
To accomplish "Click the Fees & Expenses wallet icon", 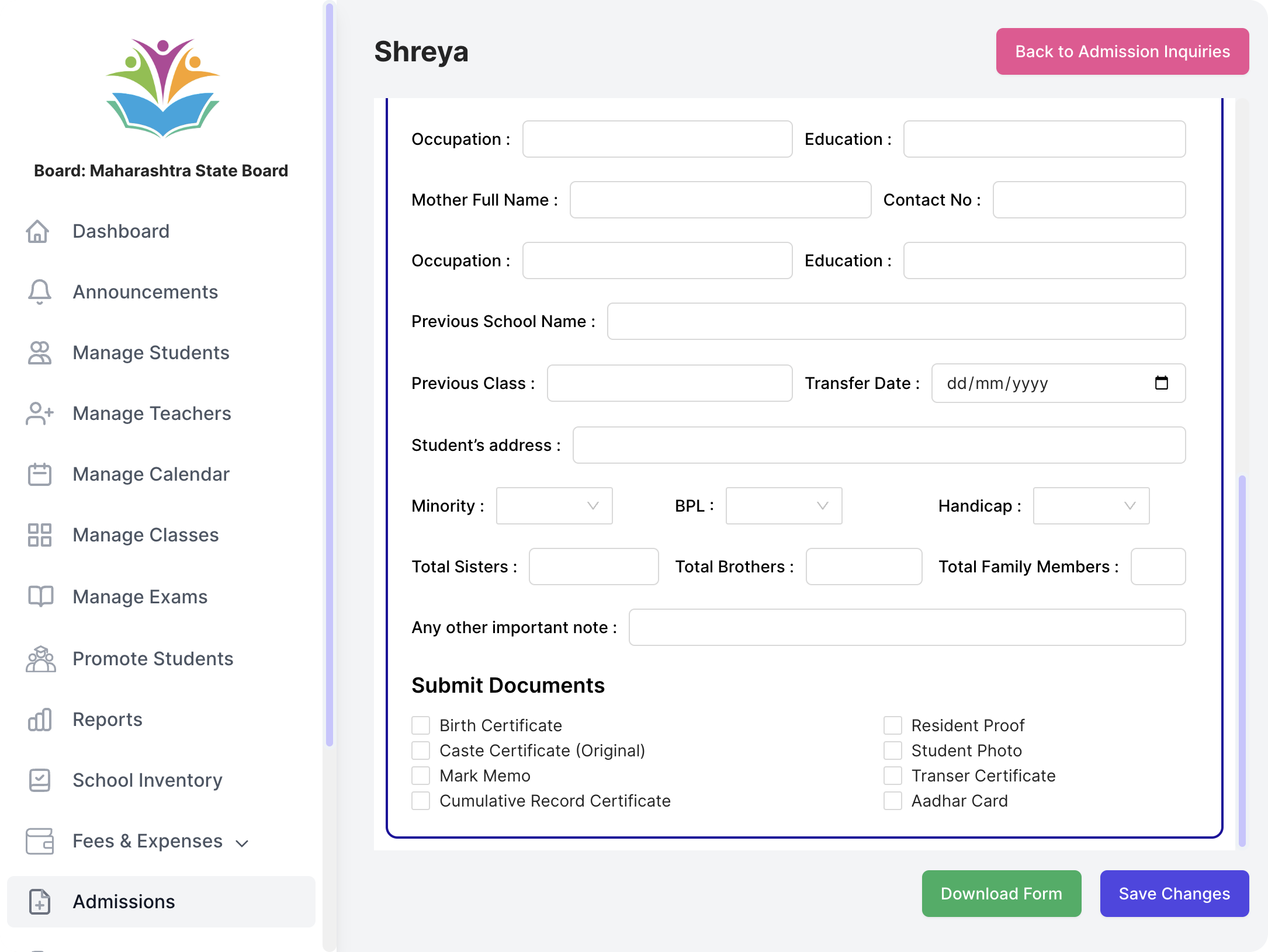I will 40,841.
